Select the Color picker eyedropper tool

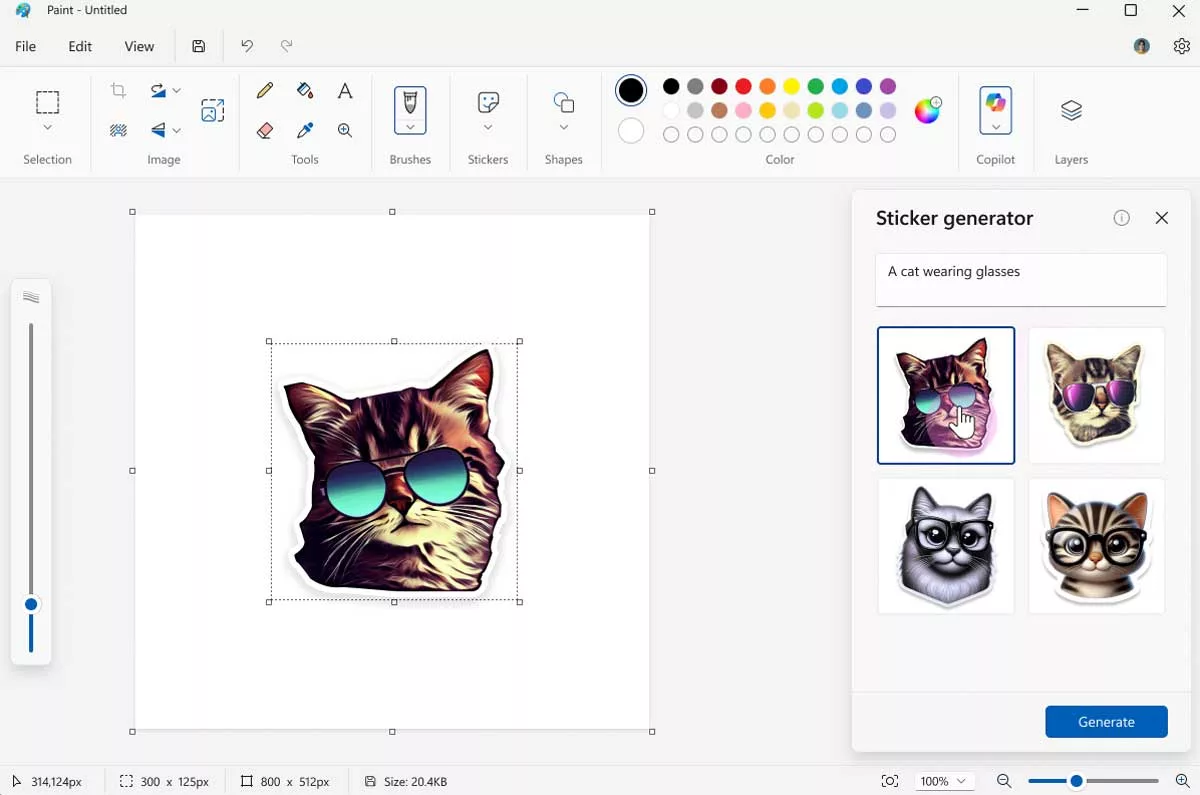pos(305,131)
